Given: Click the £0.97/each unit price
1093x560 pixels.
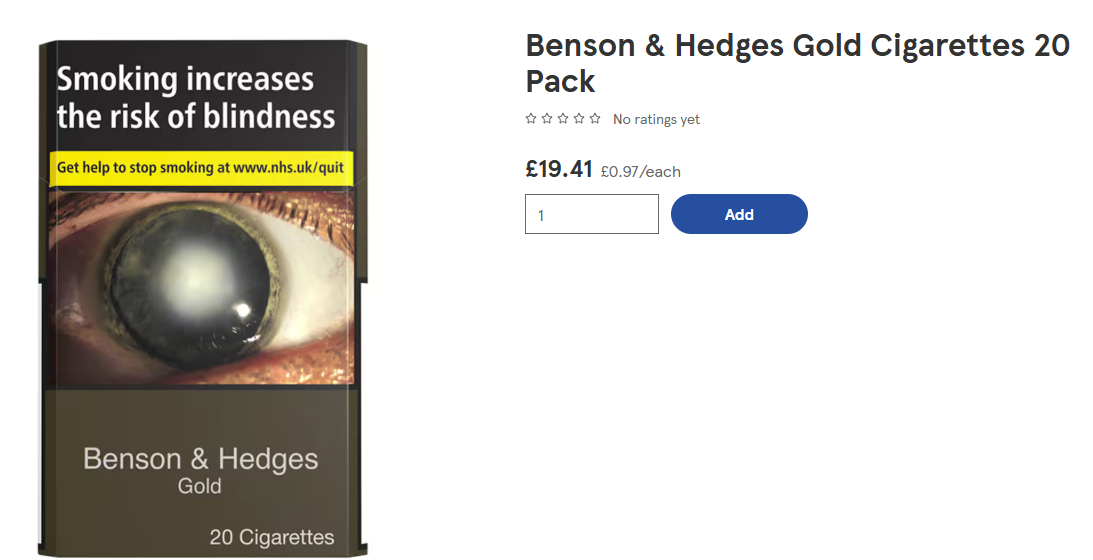Looking at the screenshot, I should click(x=641, y=172).
